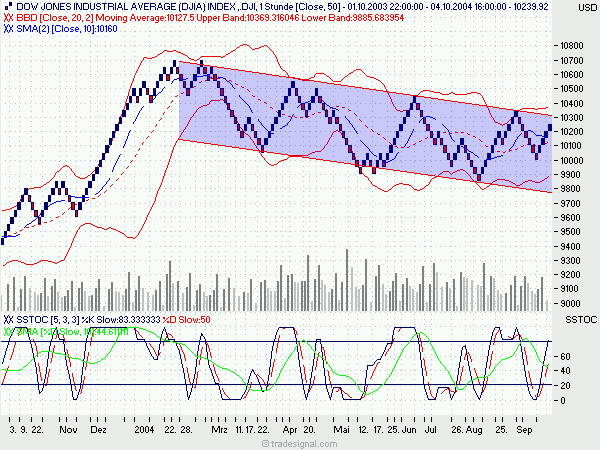Click the 10500 price axis label

click(572, 89)
